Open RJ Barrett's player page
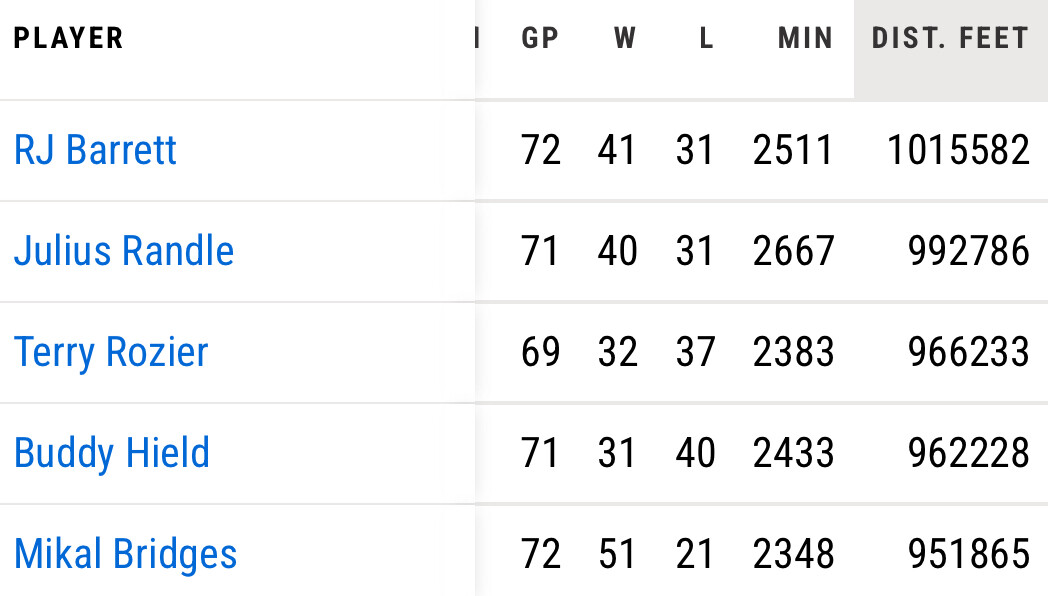This screenshot has height=596, width=1048. tap(95, 150)
